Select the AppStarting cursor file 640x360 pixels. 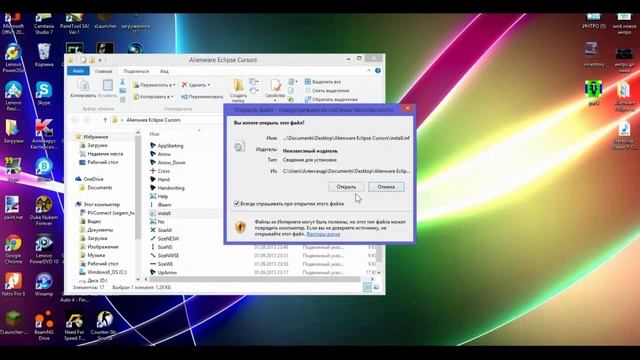[170, 146]
